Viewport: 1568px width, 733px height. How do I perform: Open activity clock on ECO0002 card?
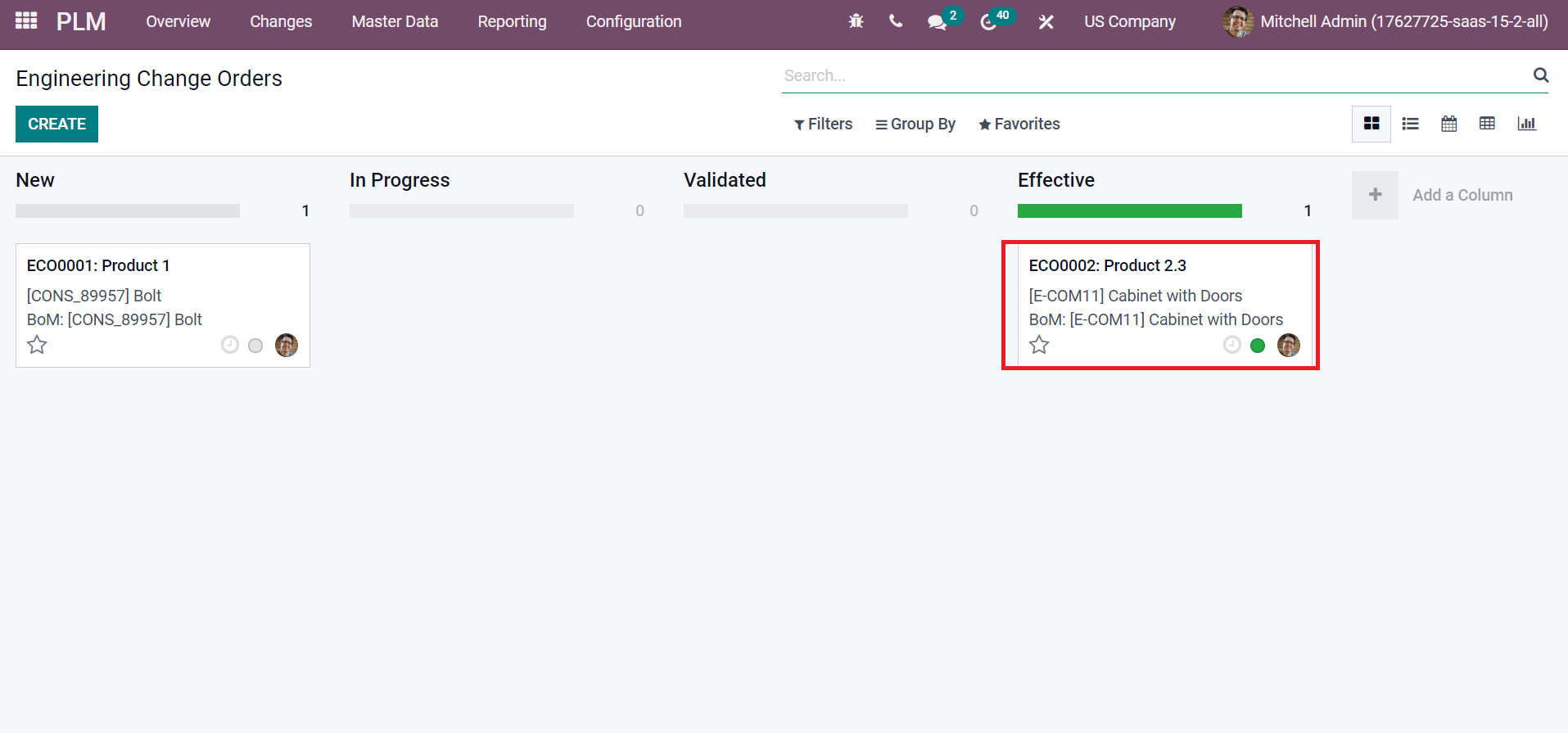(1232, 345)
